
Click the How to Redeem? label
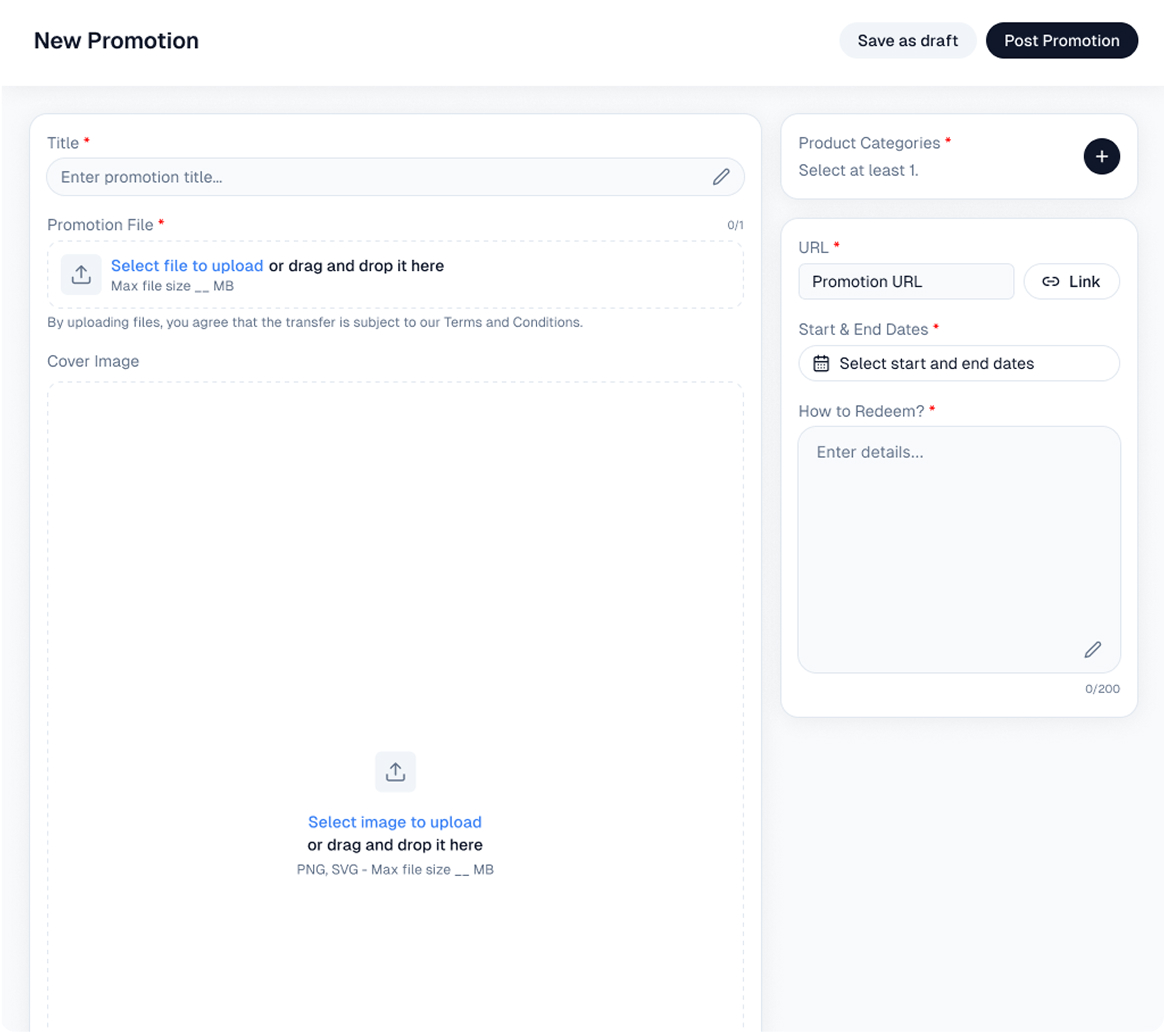861,411
